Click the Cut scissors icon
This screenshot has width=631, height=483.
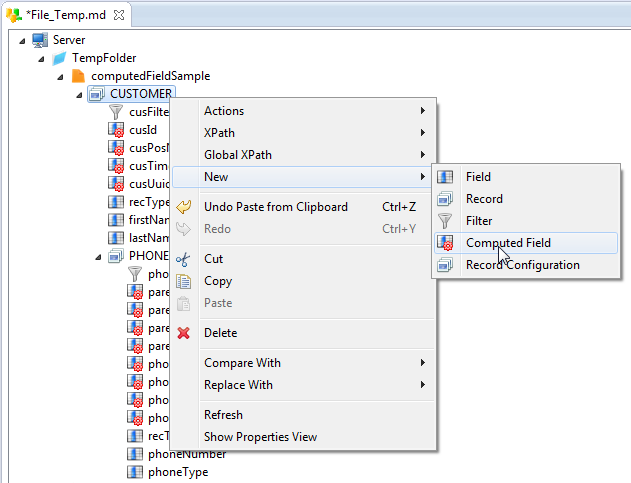[x=183, y=259]
